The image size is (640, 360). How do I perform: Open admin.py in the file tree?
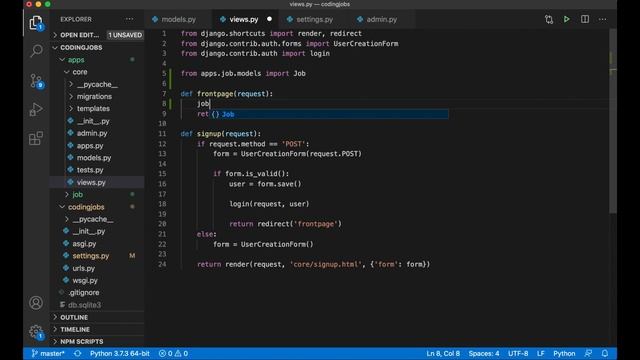pos(92,133)
